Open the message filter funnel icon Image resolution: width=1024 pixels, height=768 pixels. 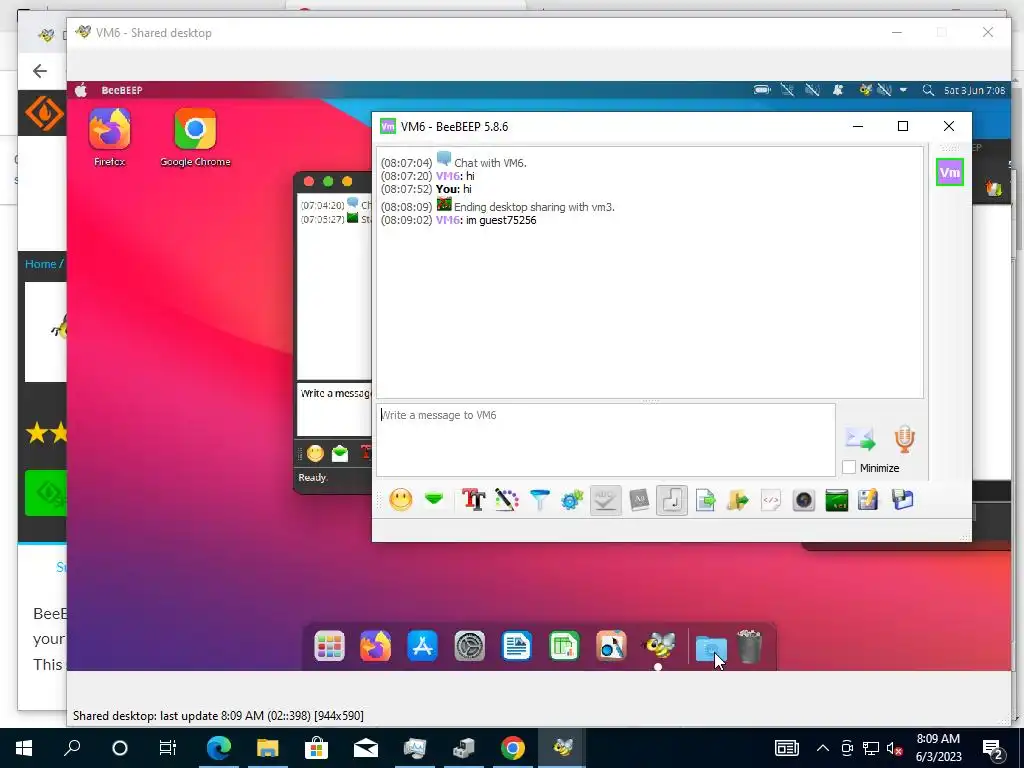539,500
